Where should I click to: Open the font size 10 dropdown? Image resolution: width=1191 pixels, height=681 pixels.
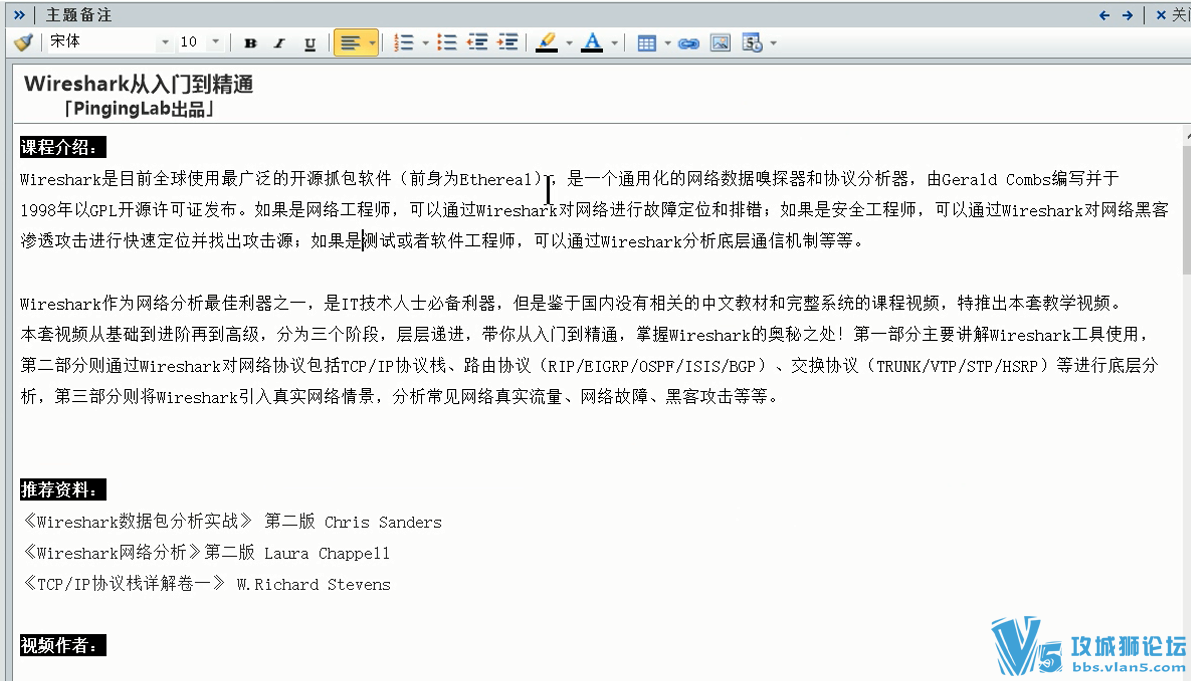(x=216, y=43)
